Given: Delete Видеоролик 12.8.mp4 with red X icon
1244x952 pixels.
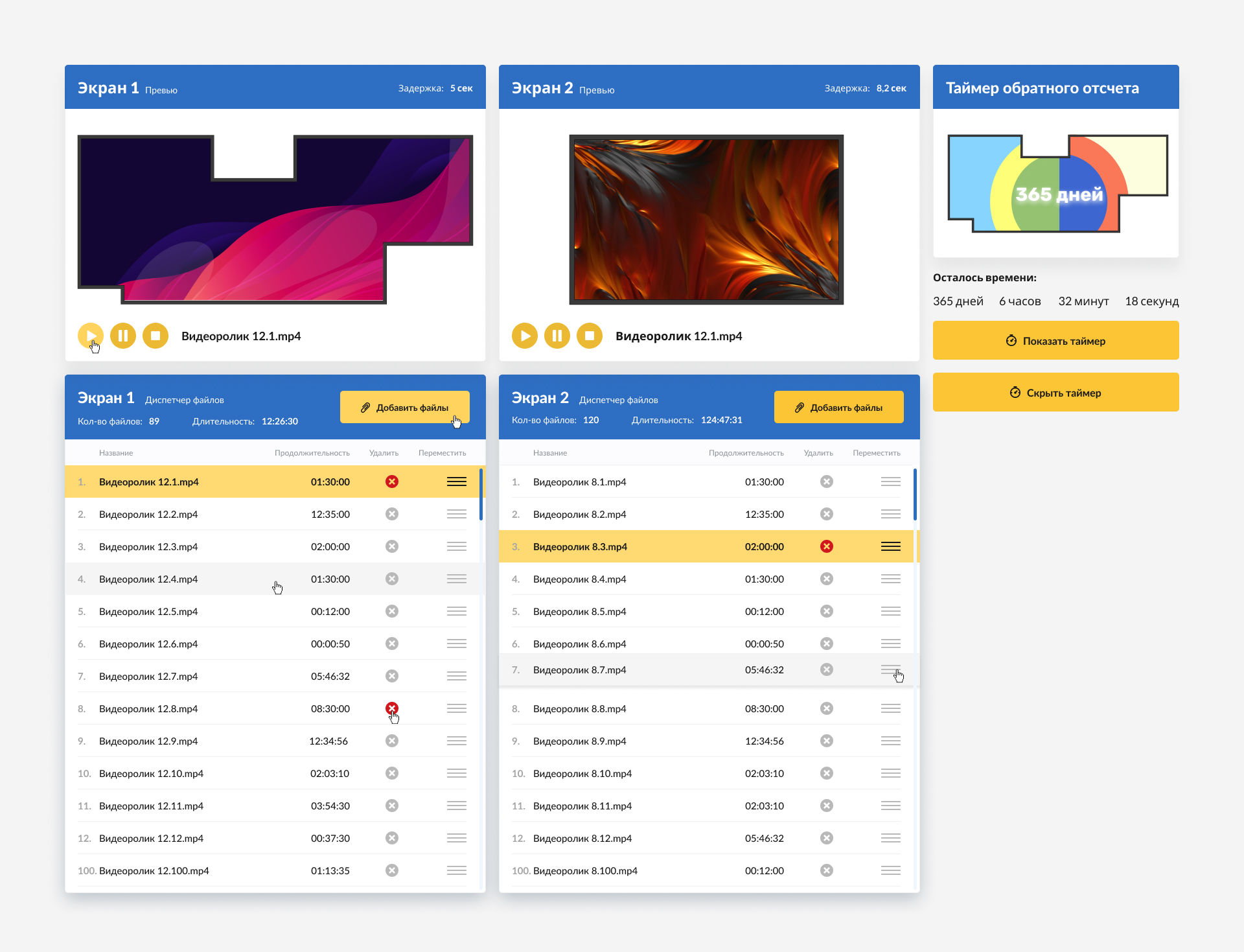Looking at the screenshot, I should [x=392, y=708].
